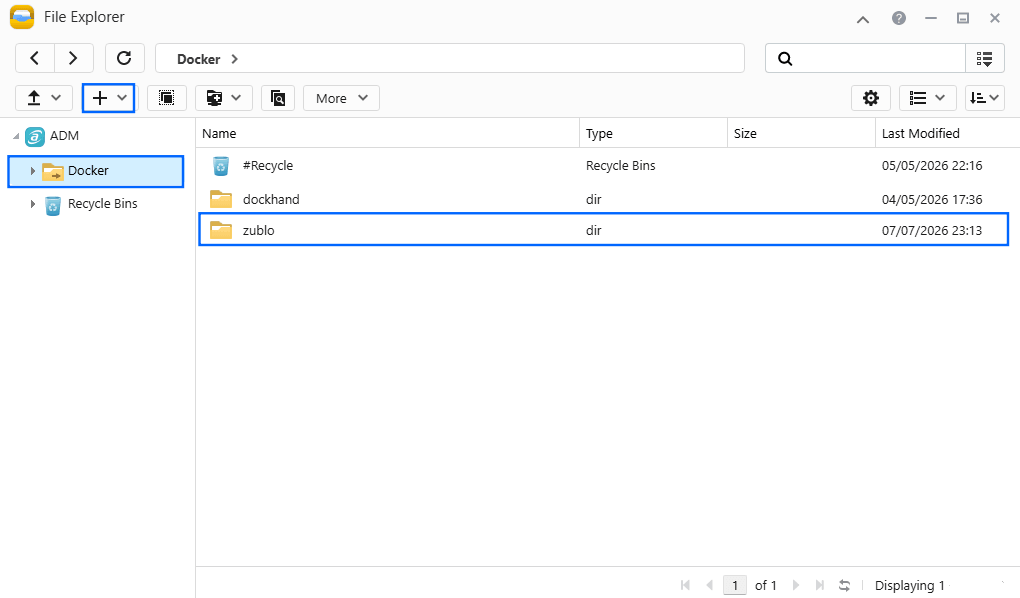Select Recycle Bins in the sidebar
Image resolution: width=1020 pixels, height=598 pixels.
pos(102,204)
